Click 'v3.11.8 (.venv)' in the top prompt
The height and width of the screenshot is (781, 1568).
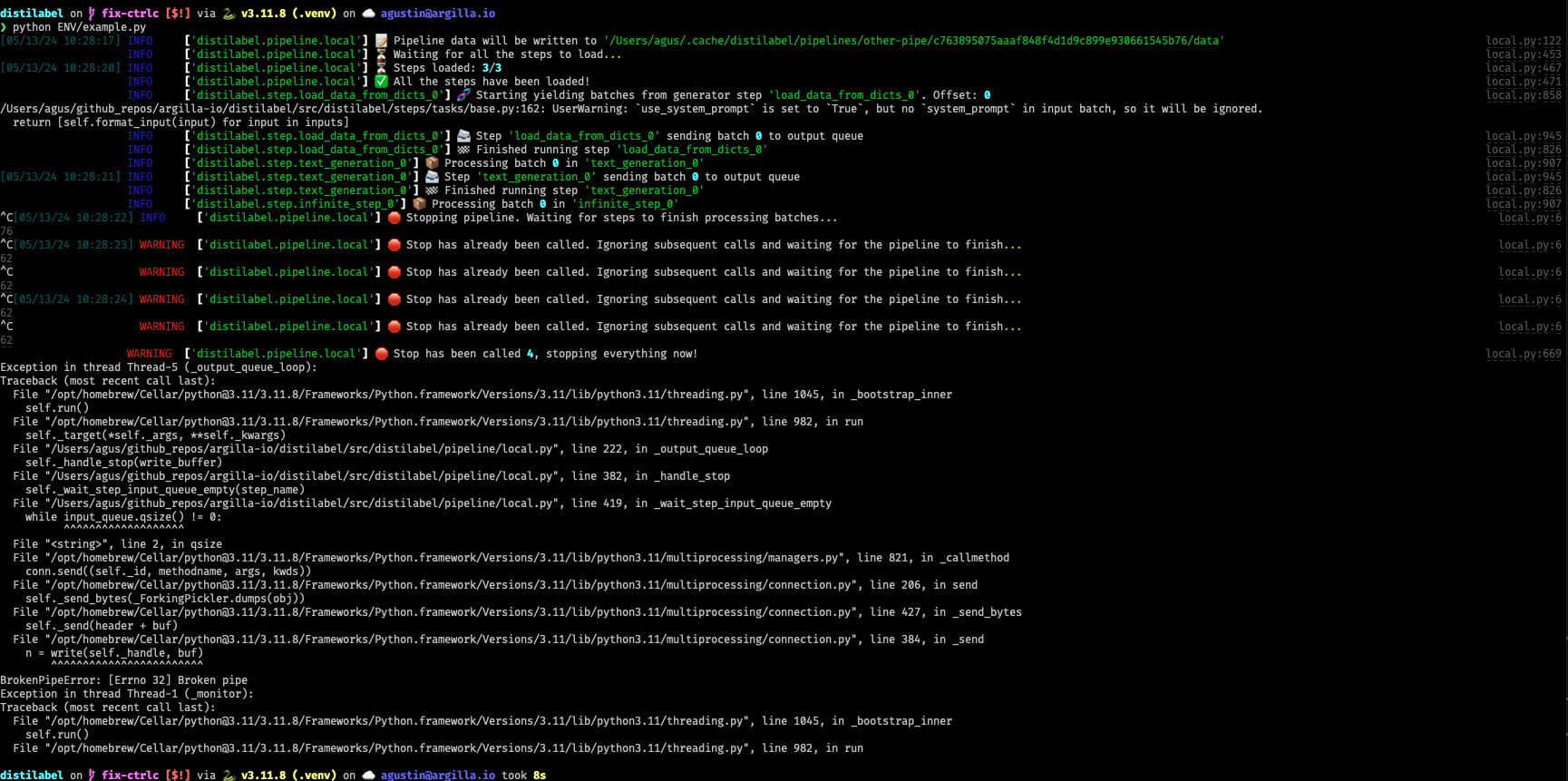pos(288,14)
